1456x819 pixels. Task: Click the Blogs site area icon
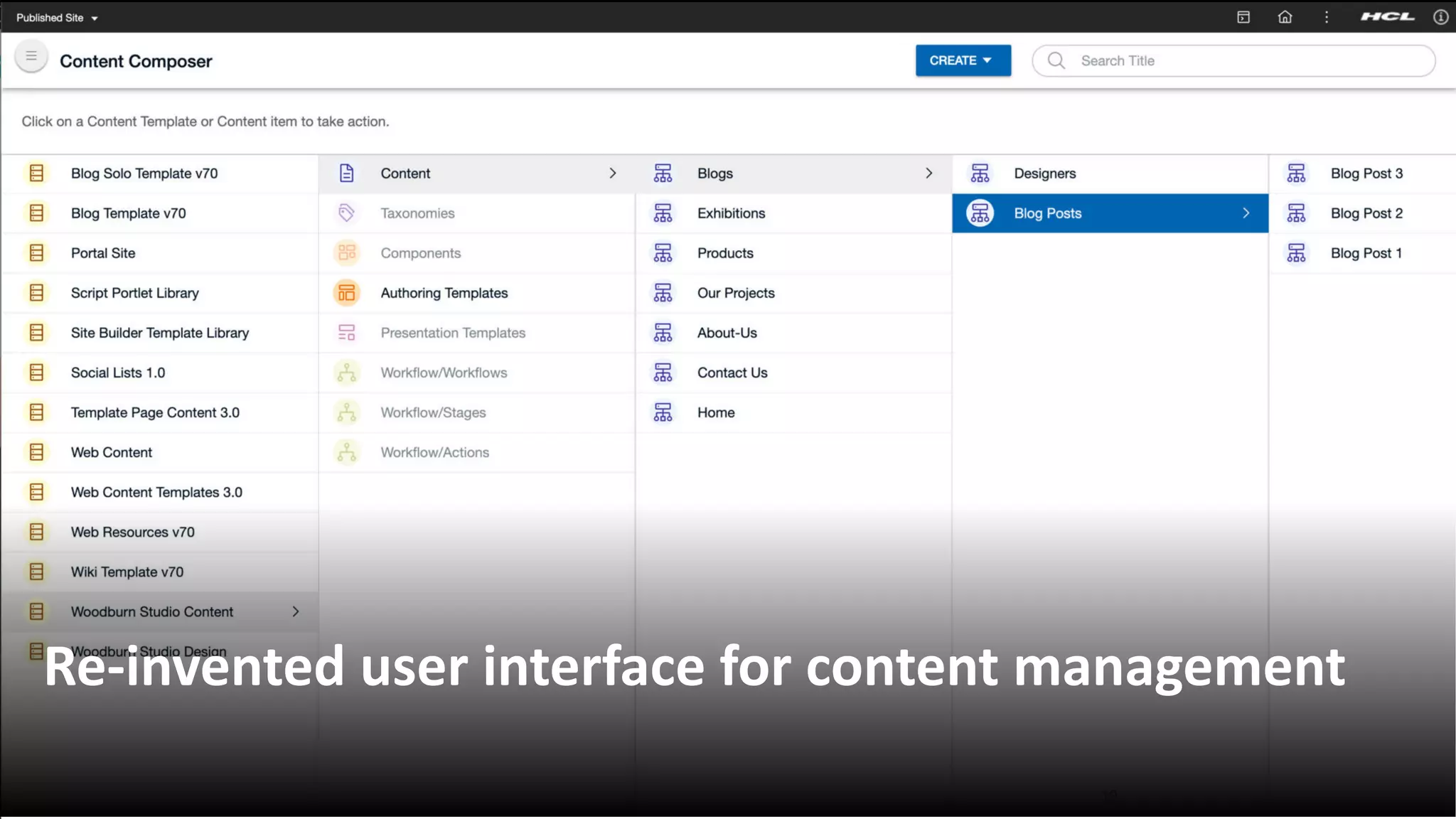point(663,173)
